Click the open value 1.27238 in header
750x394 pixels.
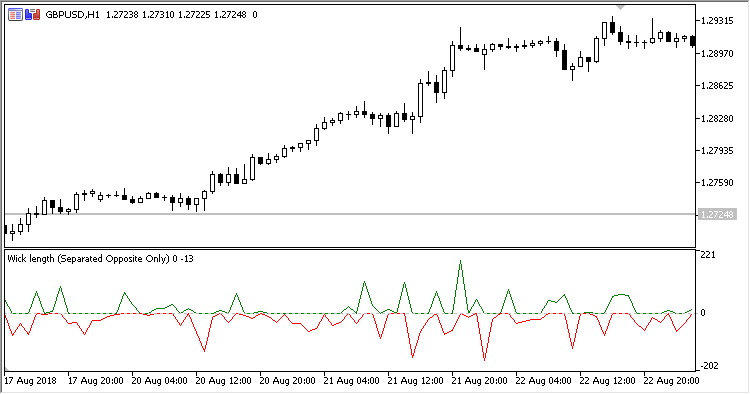point(122,15)
